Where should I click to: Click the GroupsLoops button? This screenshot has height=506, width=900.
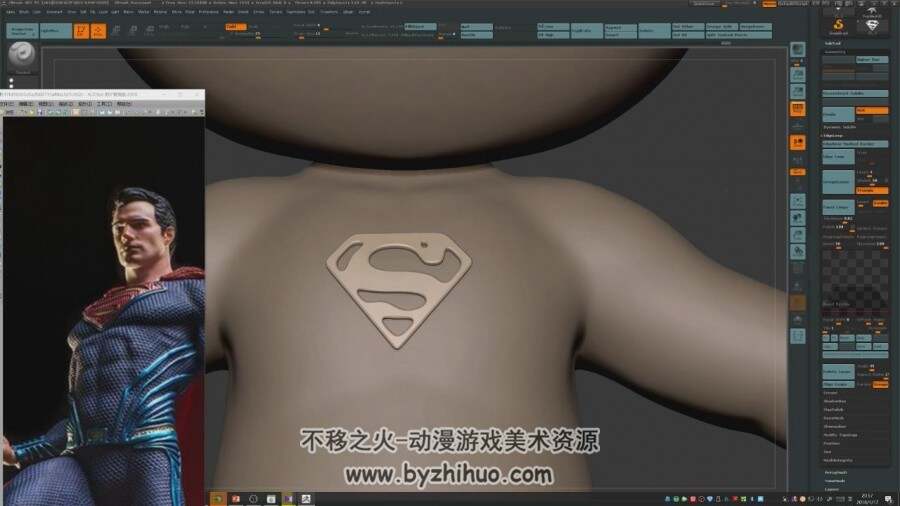point(838,181)
